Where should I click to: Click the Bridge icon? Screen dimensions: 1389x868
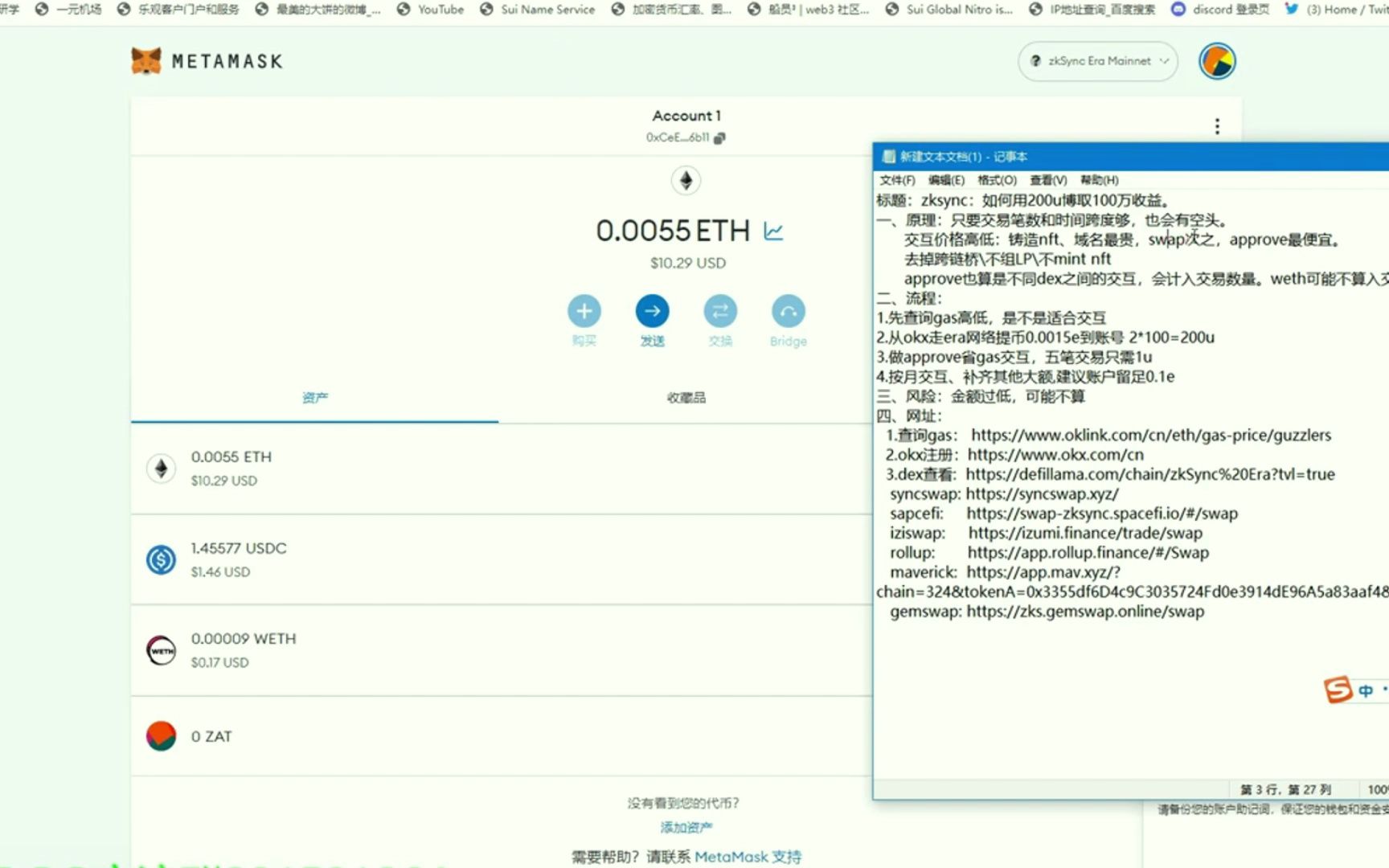[x=788, y=311]
